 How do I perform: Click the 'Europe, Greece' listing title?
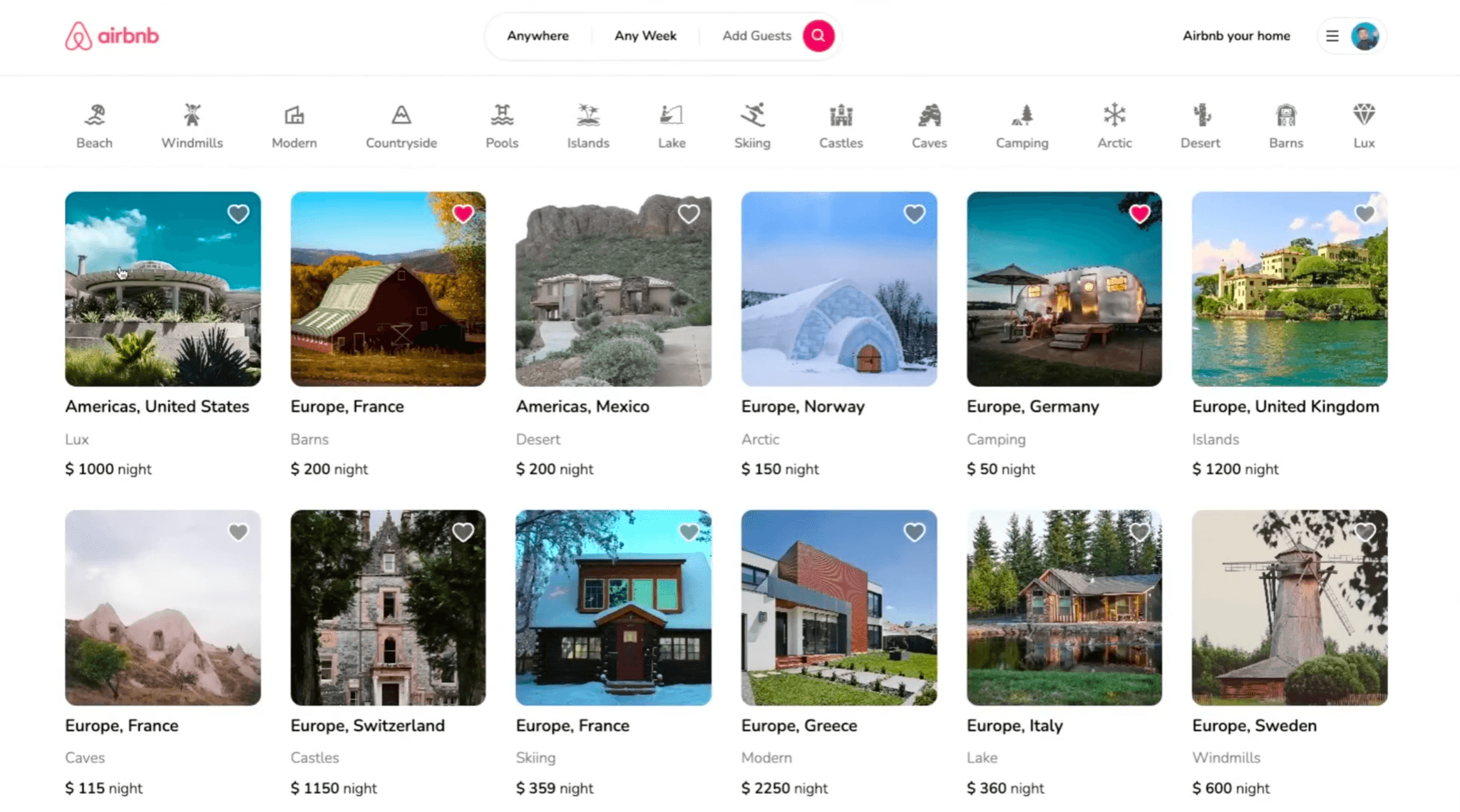pyautogui.click(x=799, y=725)
